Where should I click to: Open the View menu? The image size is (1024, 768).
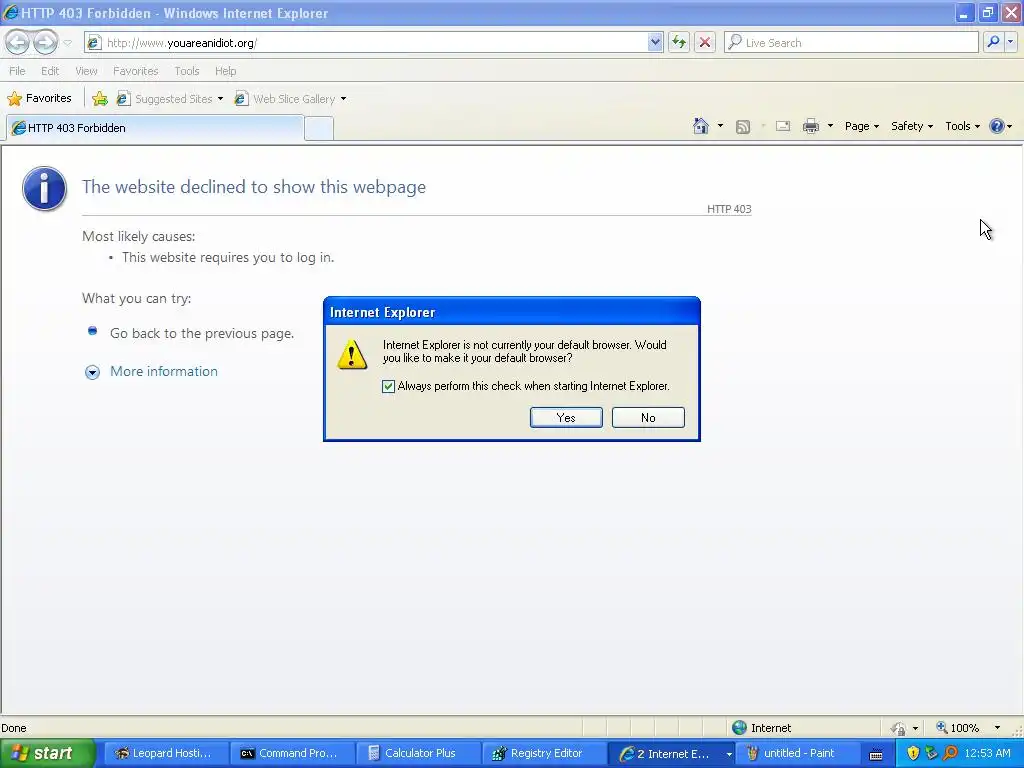click(86, 71)
